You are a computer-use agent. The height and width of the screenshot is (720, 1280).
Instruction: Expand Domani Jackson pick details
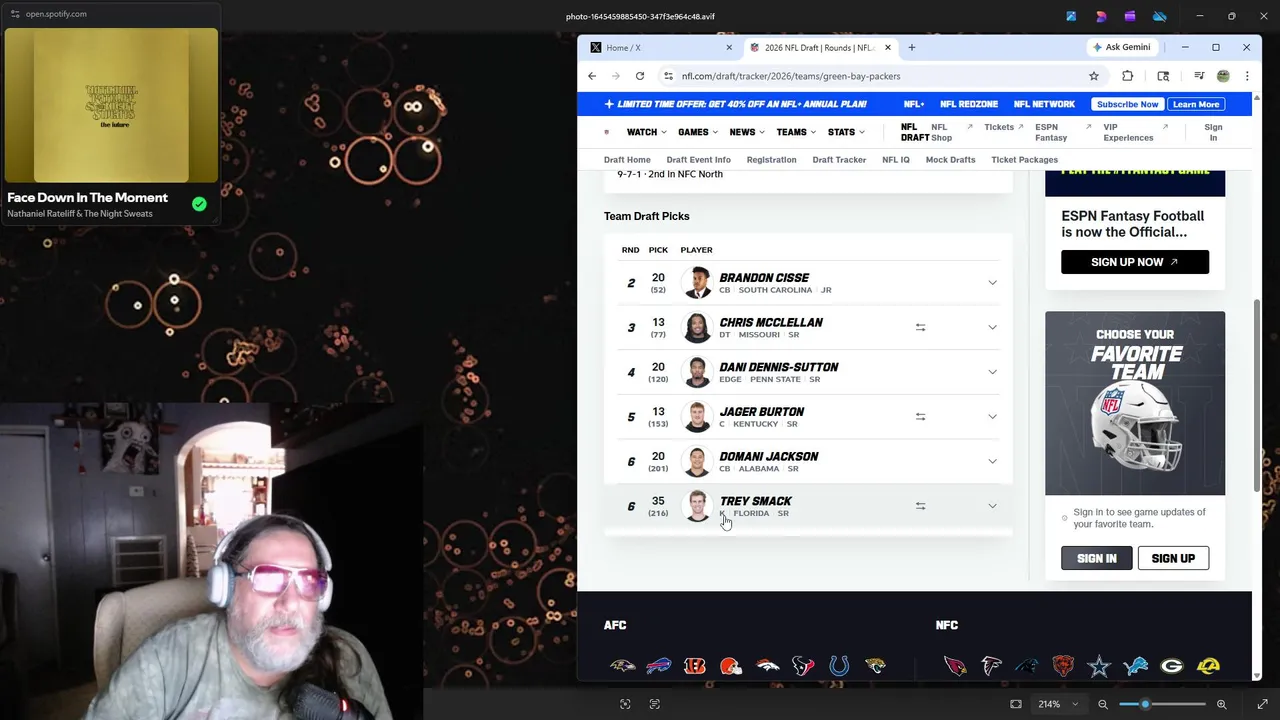click(992, 461)
